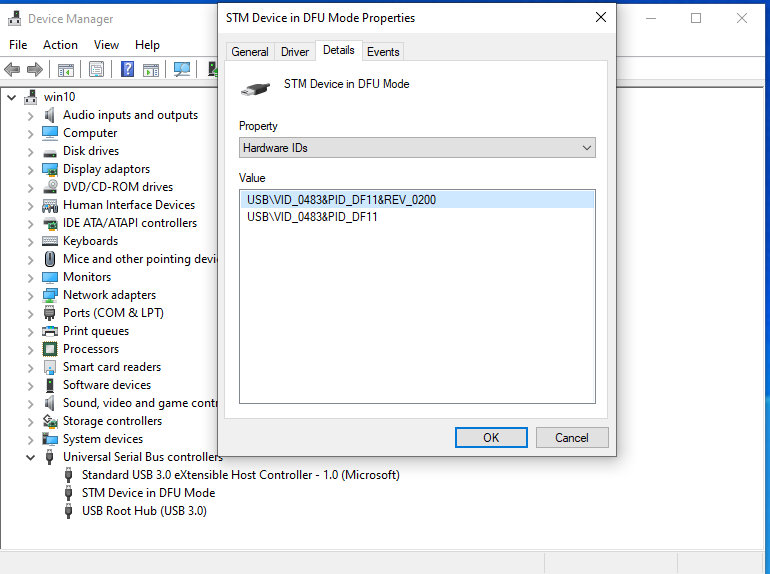
Task: Click the Human Interface Devices icon
Action: click(50, 205)
